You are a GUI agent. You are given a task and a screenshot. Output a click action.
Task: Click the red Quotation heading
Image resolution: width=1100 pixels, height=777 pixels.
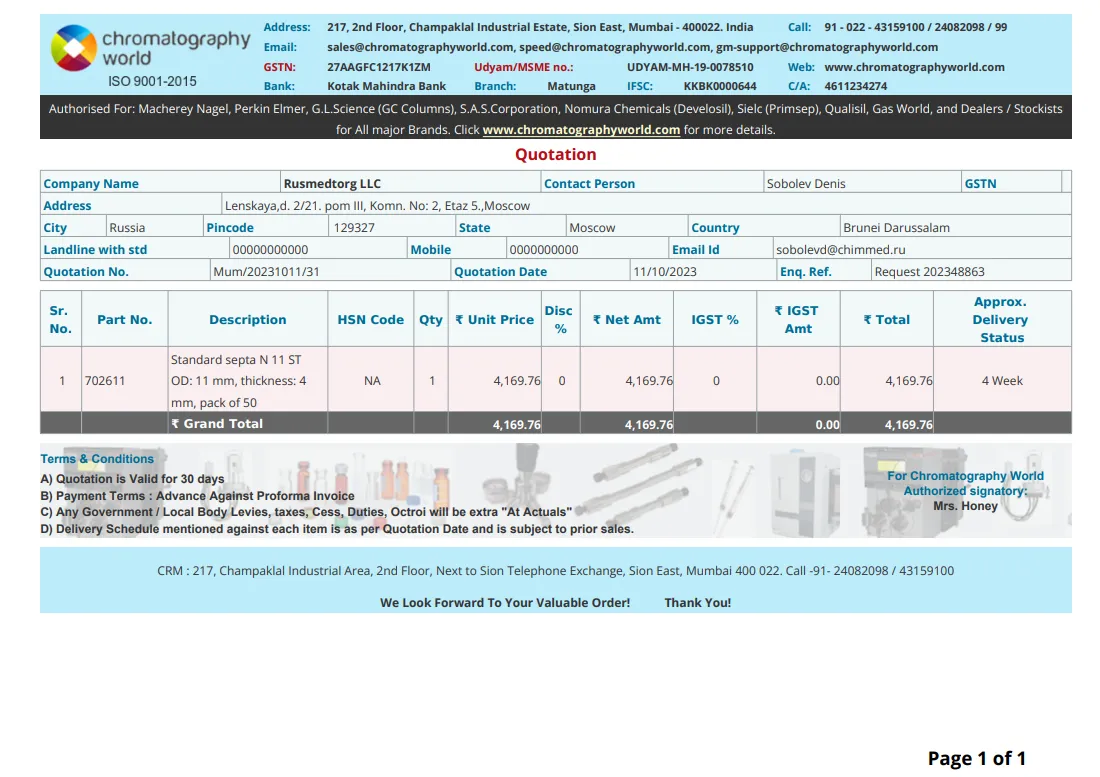coord(555,154)
